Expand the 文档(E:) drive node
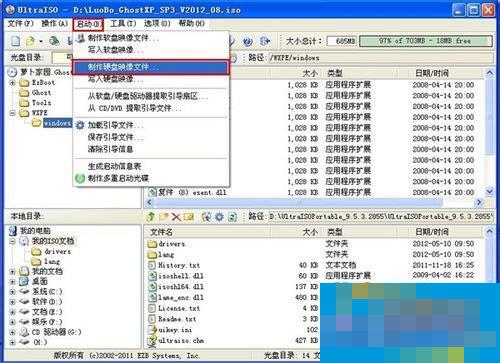Viewport: 500px width, 363px height. (13, 312)
